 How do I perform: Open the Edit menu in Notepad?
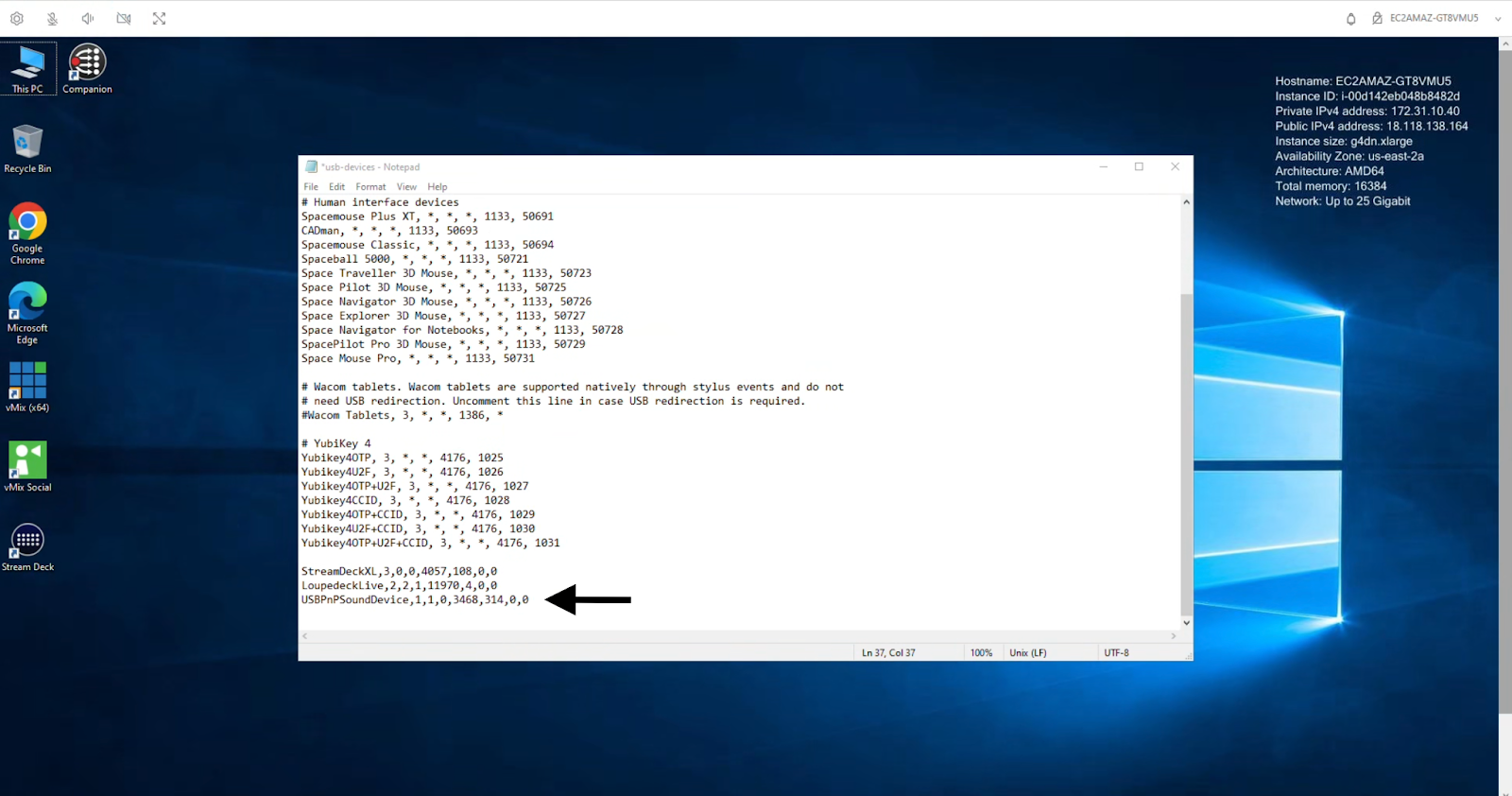[x=336, y=187]
